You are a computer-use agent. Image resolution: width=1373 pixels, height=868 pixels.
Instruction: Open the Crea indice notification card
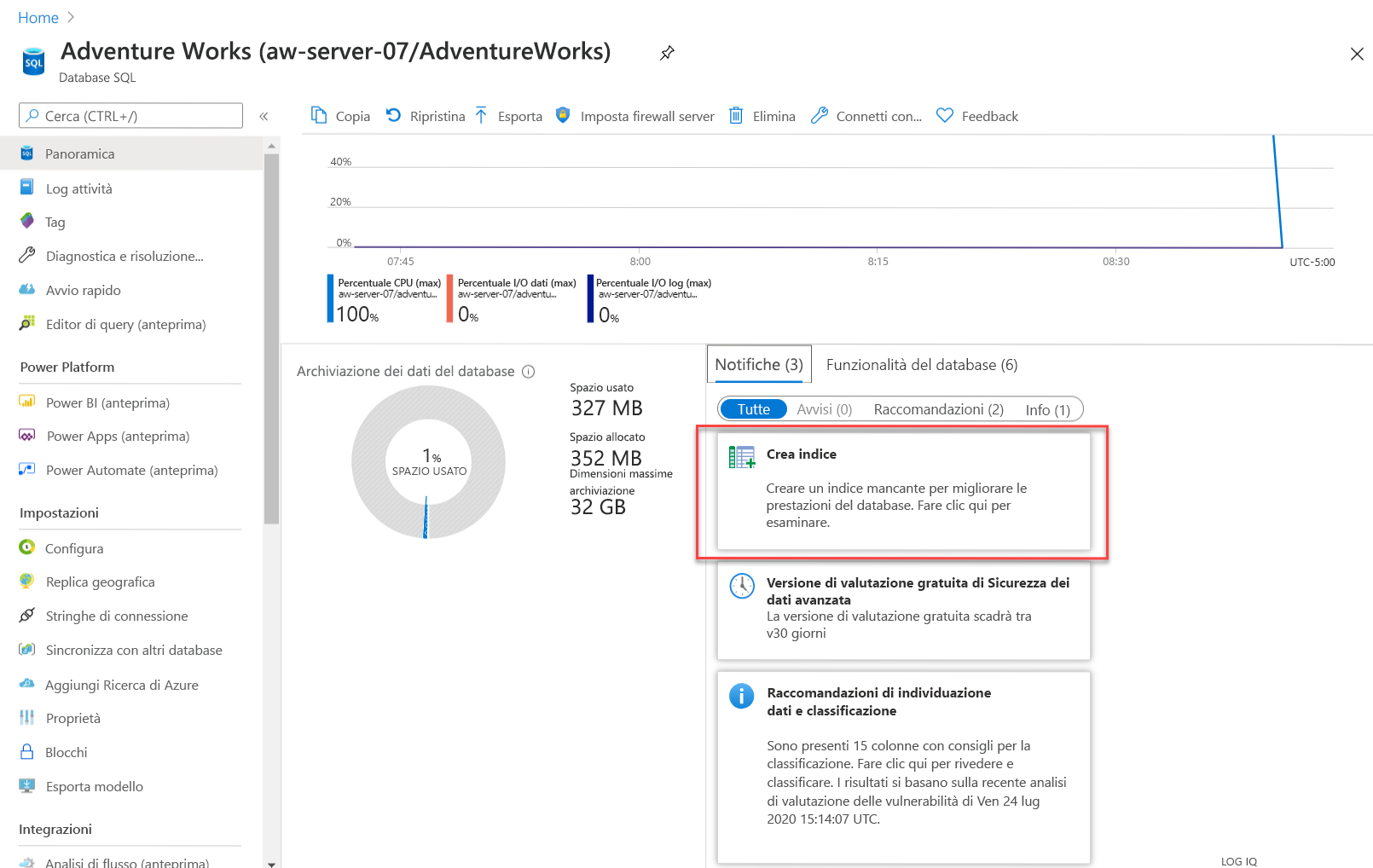click(904, 491)
